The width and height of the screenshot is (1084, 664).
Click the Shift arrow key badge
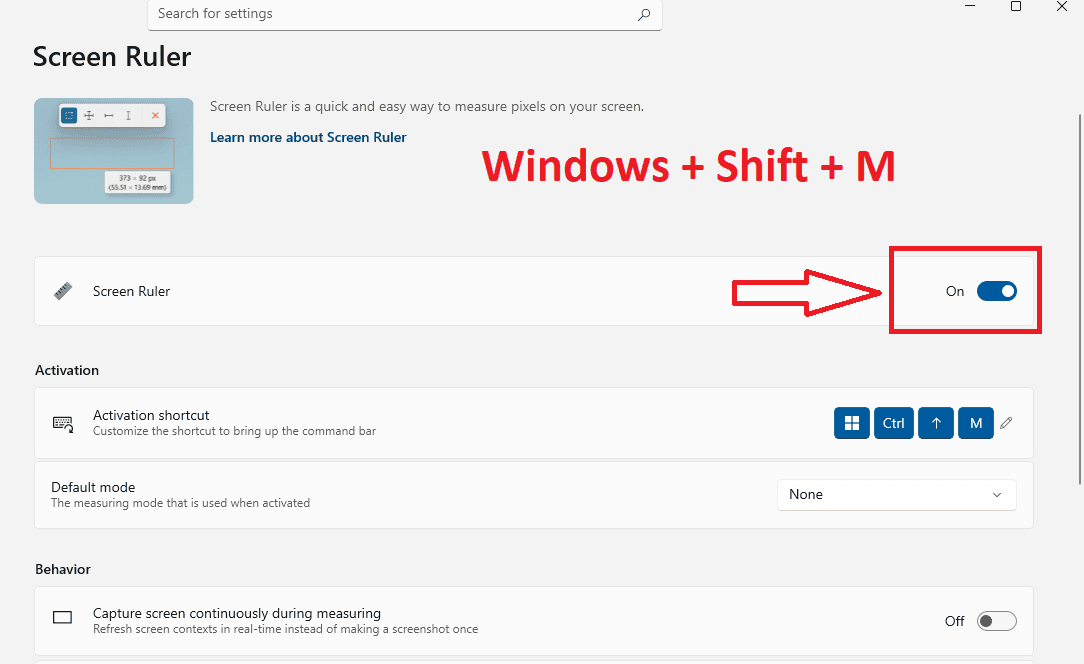click(936, 423)
